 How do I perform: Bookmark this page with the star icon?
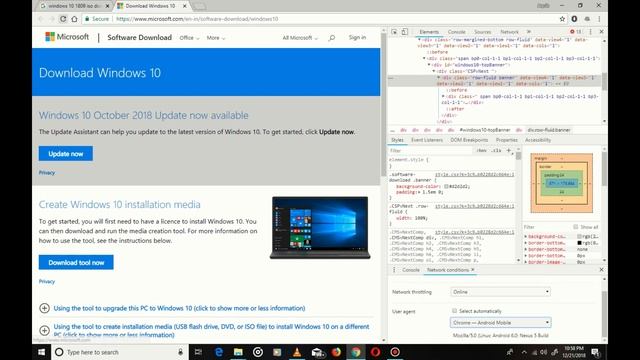click(x=562, y=19)
